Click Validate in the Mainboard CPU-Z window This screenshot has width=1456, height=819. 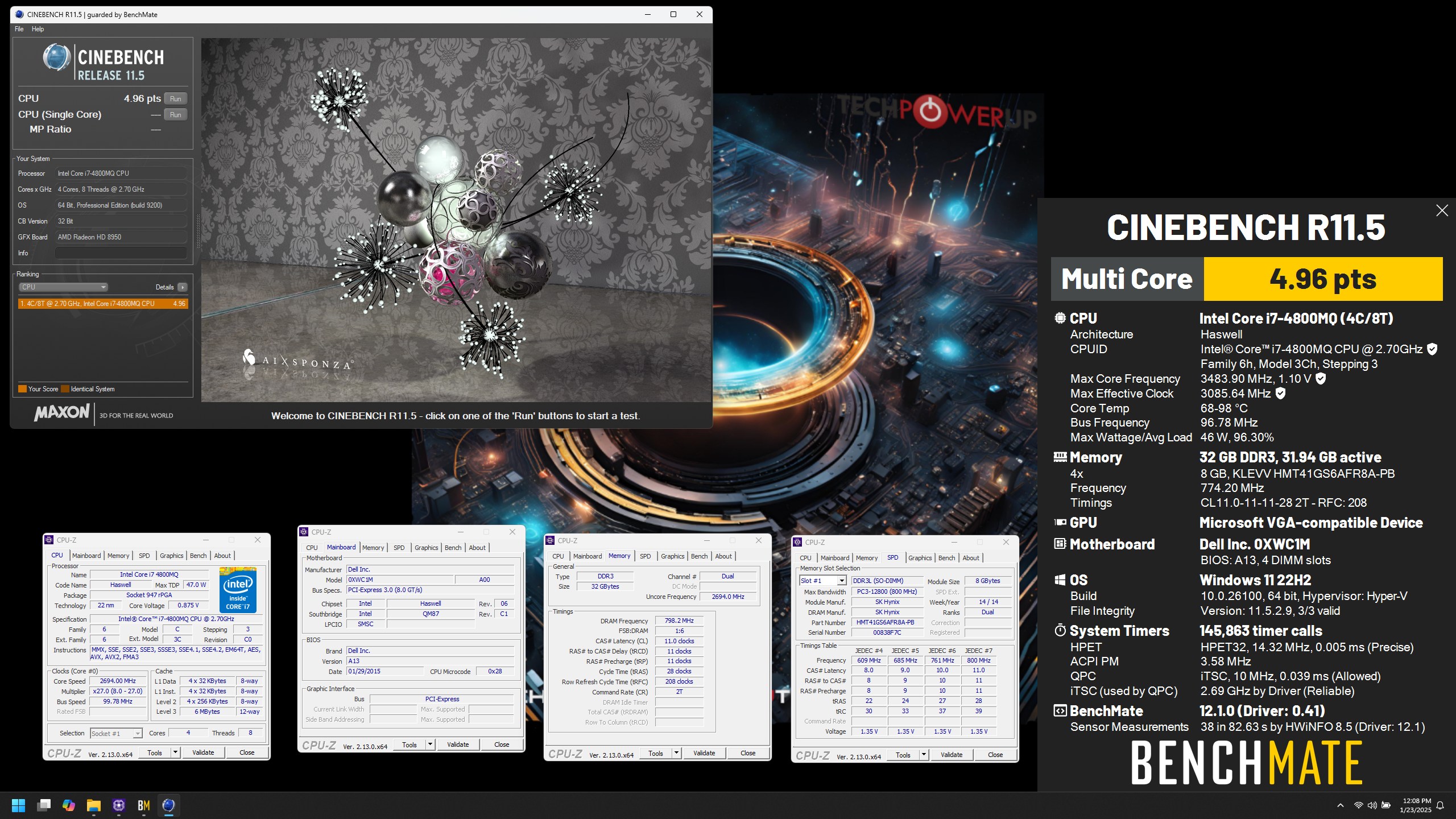pos(458,744)
